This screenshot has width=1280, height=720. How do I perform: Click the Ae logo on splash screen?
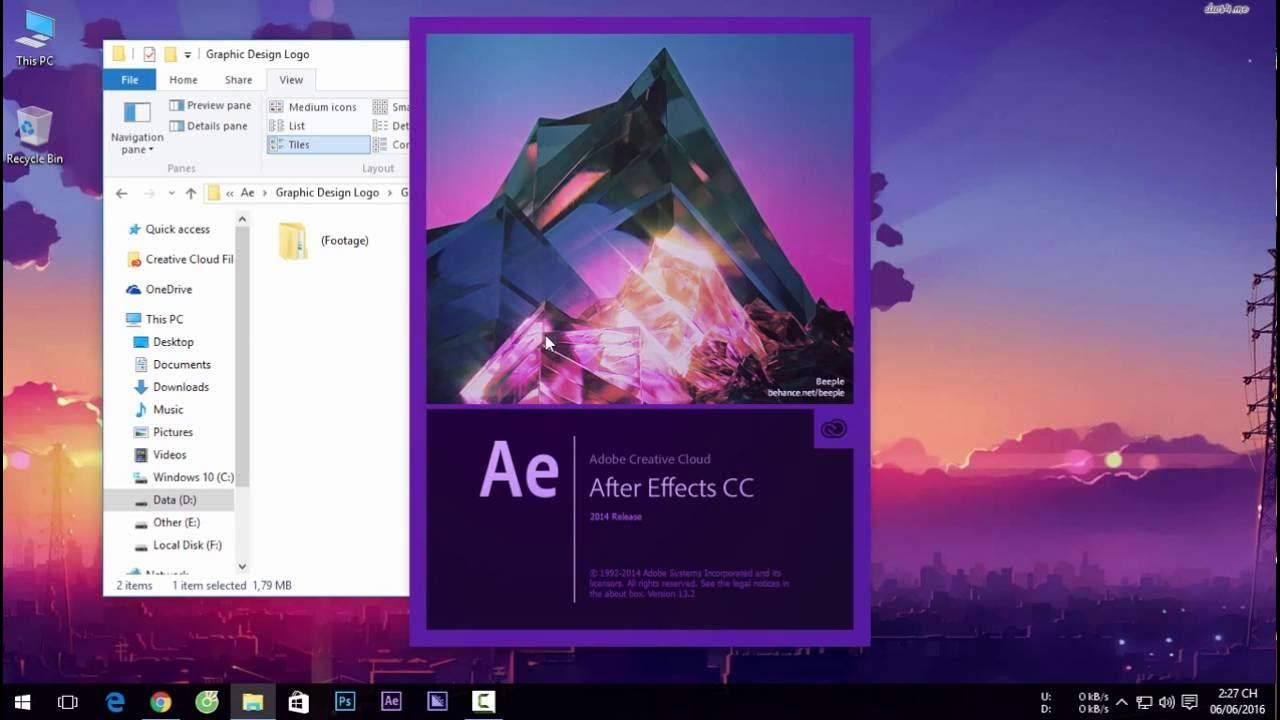(519, 469)
